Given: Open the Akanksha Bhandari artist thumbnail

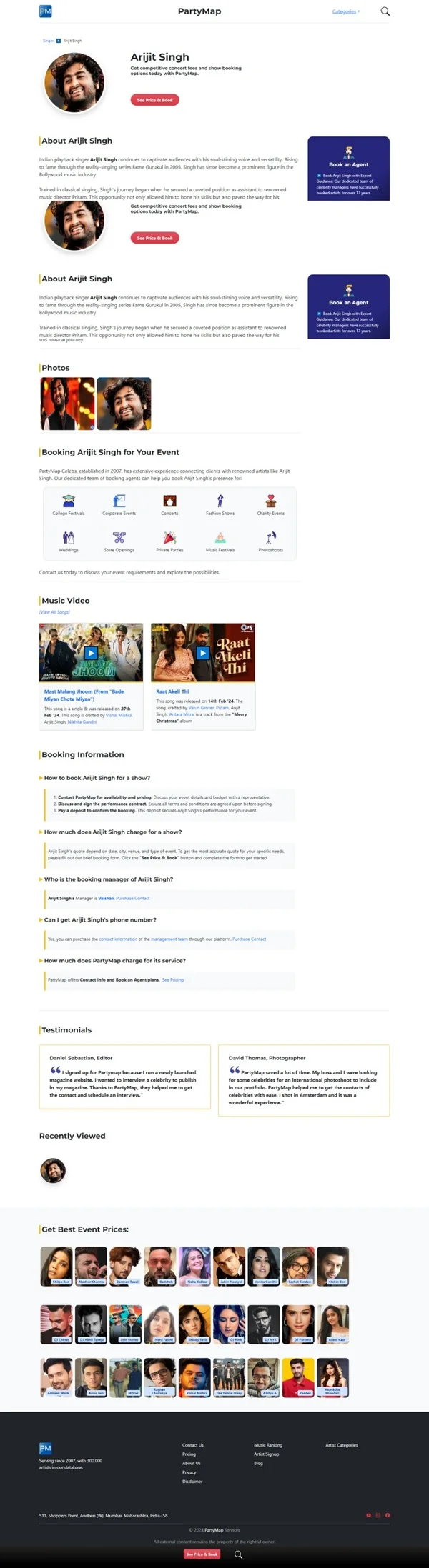Looking at the screenshot, I should (332, 1377).
